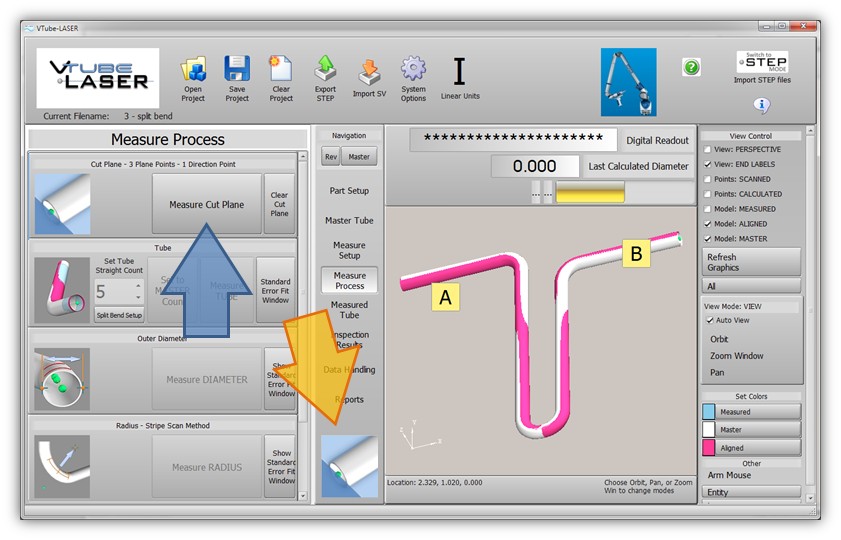The height and width of the screenshot is (540, 841).
Task: Select Master Tube in Navigation menu
Action: pos(349,220)
